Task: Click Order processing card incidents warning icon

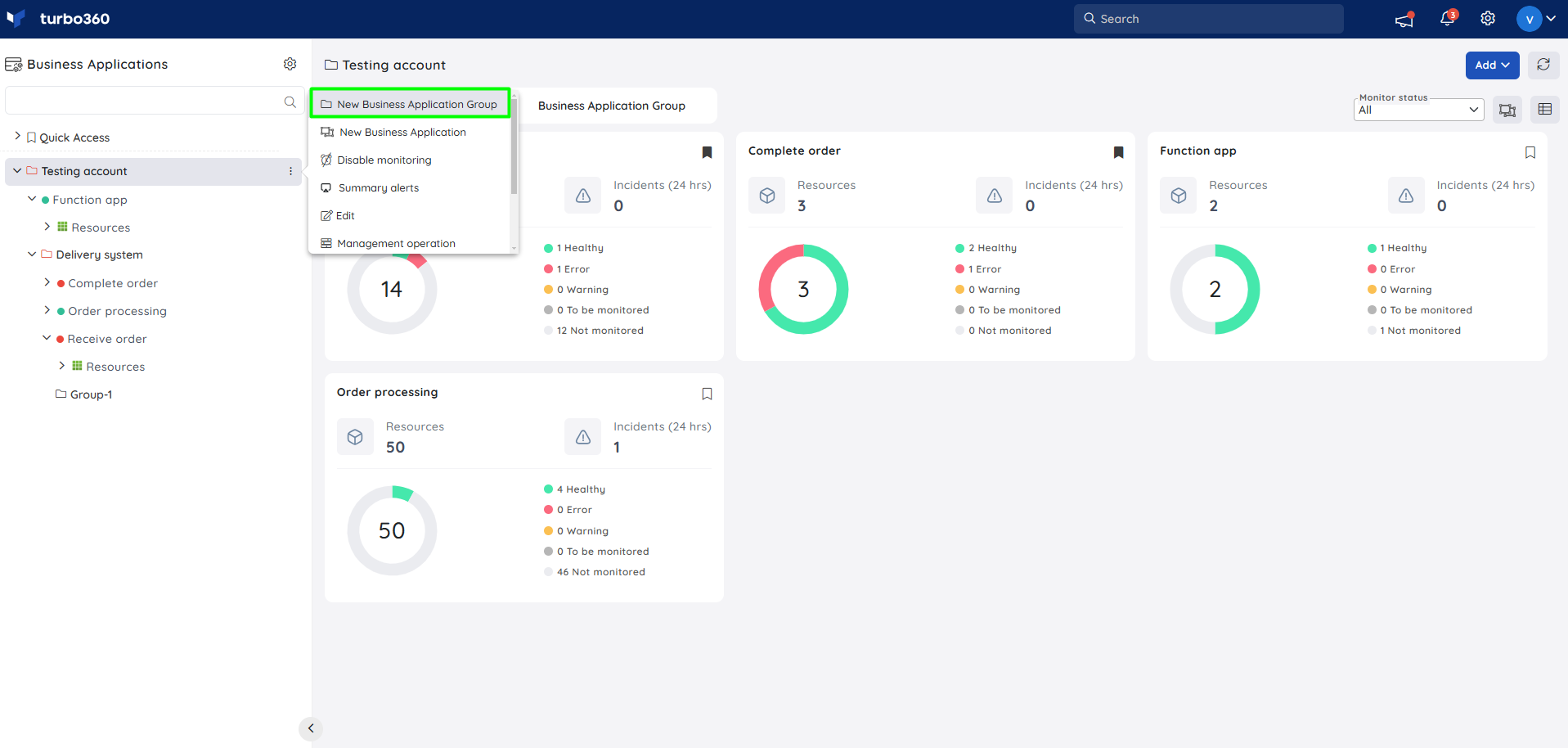Action: [583, 437]
